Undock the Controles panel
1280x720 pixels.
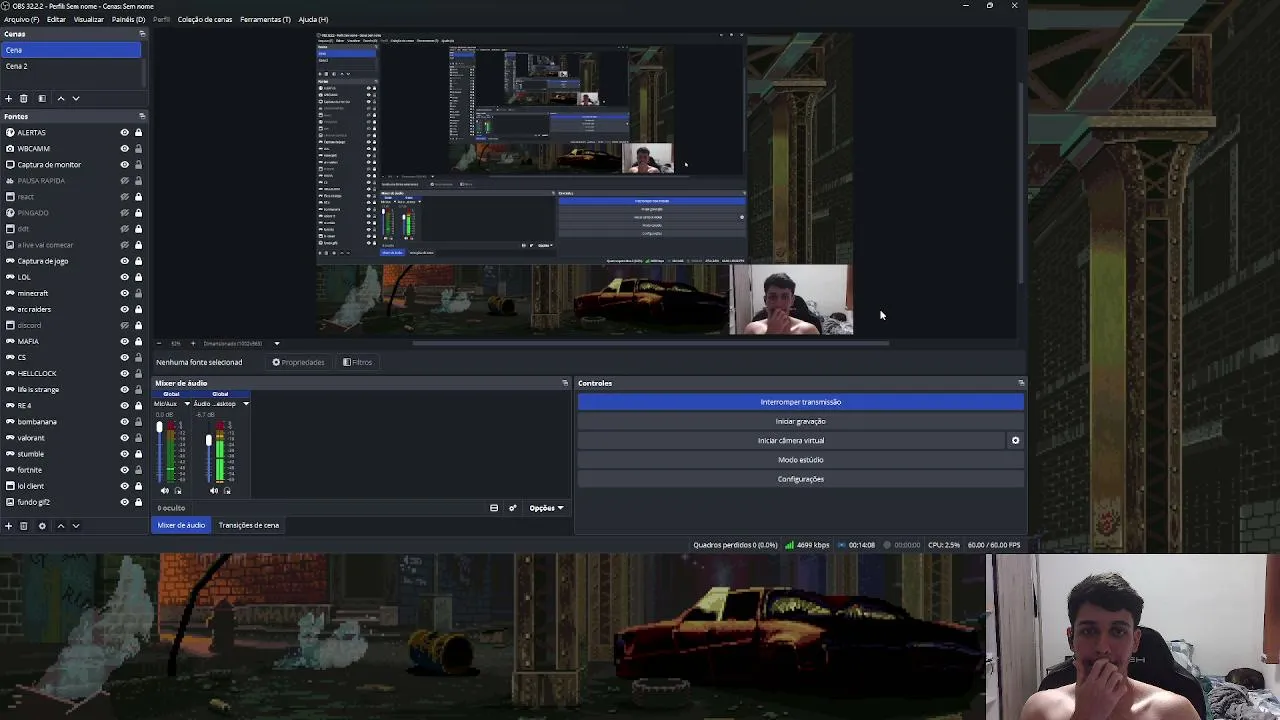pyautogui.click(x=1021, y=383)
